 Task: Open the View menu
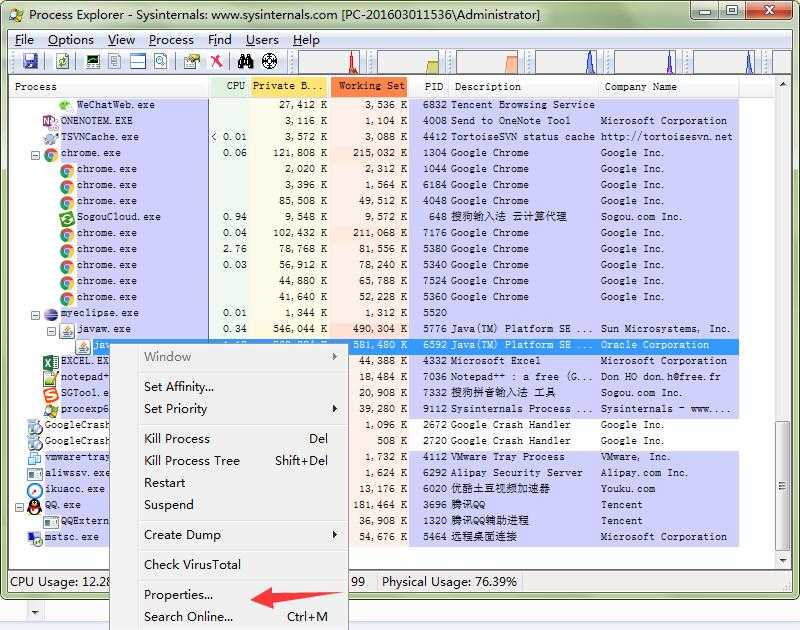[x=121, y=40]
